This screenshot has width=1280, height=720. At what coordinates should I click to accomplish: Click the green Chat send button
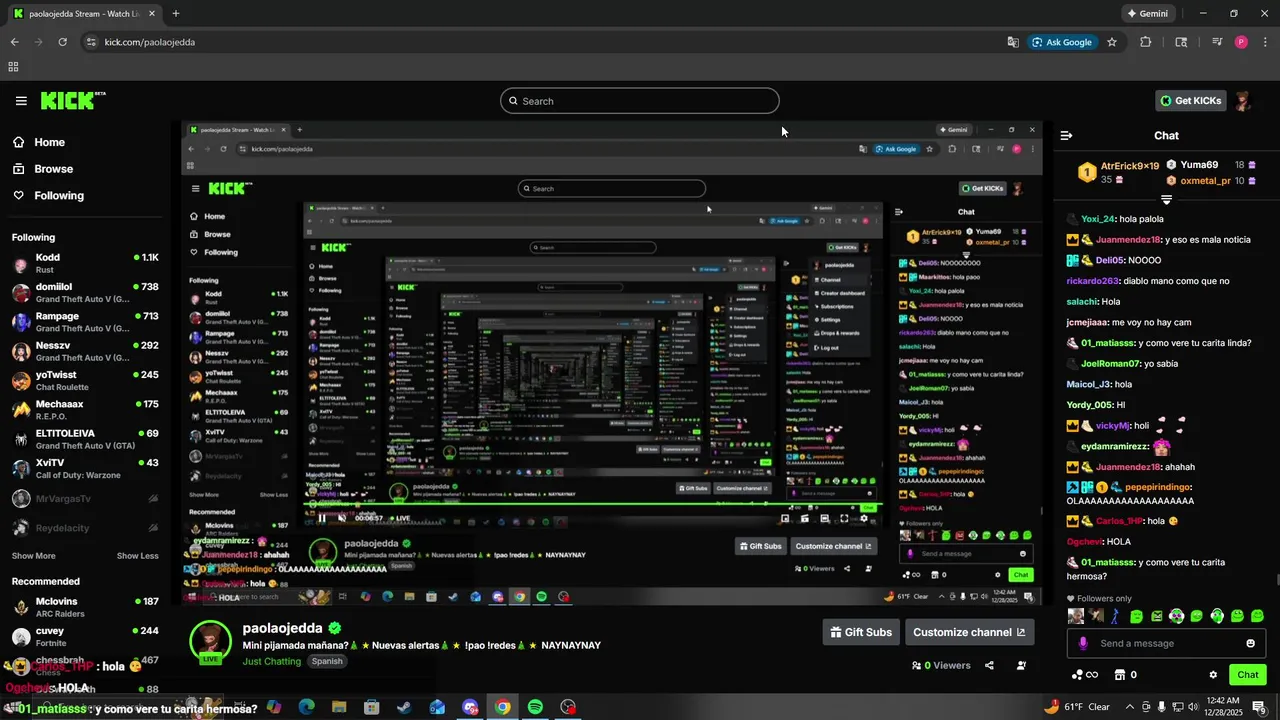click(1248, 675)
